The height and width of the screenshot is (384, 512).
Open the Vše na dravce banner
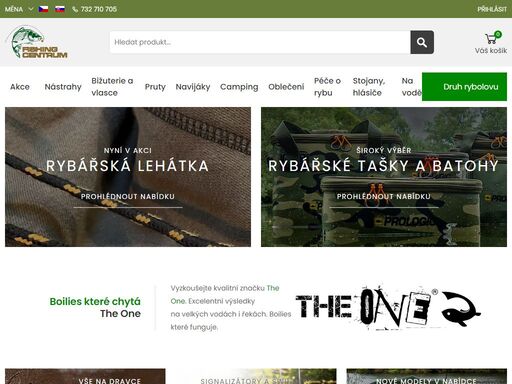85,376
